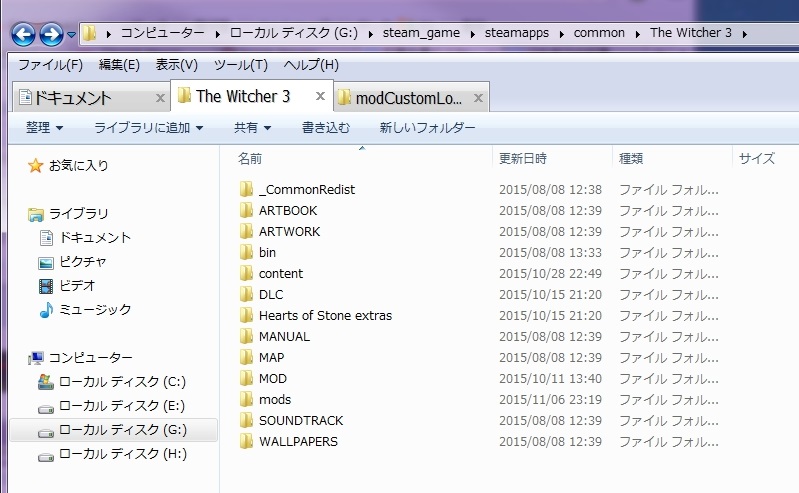Click the 2015/11/06 23:19 date of mods
The height and width of the screenshot is (493, 799).
[550, 399]
